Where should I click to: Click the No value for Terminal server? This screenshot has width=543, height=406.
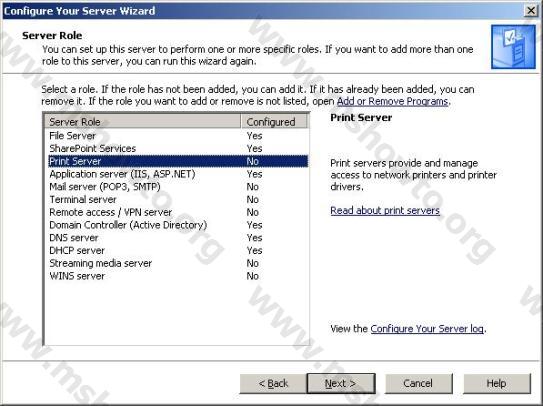(x=252, y=200)
